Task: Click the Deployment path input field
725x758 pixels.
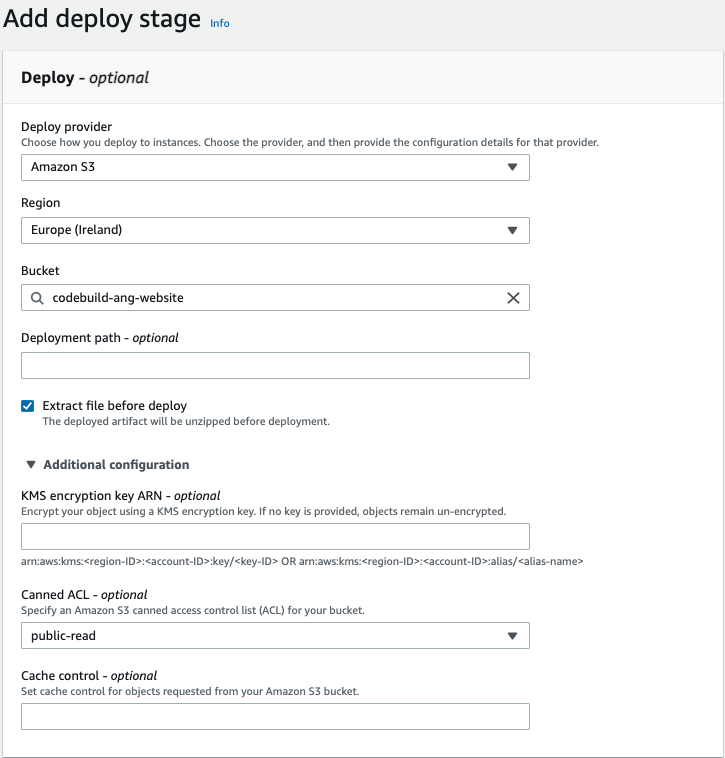Action: pyautogui.click(x=275, y=365)
